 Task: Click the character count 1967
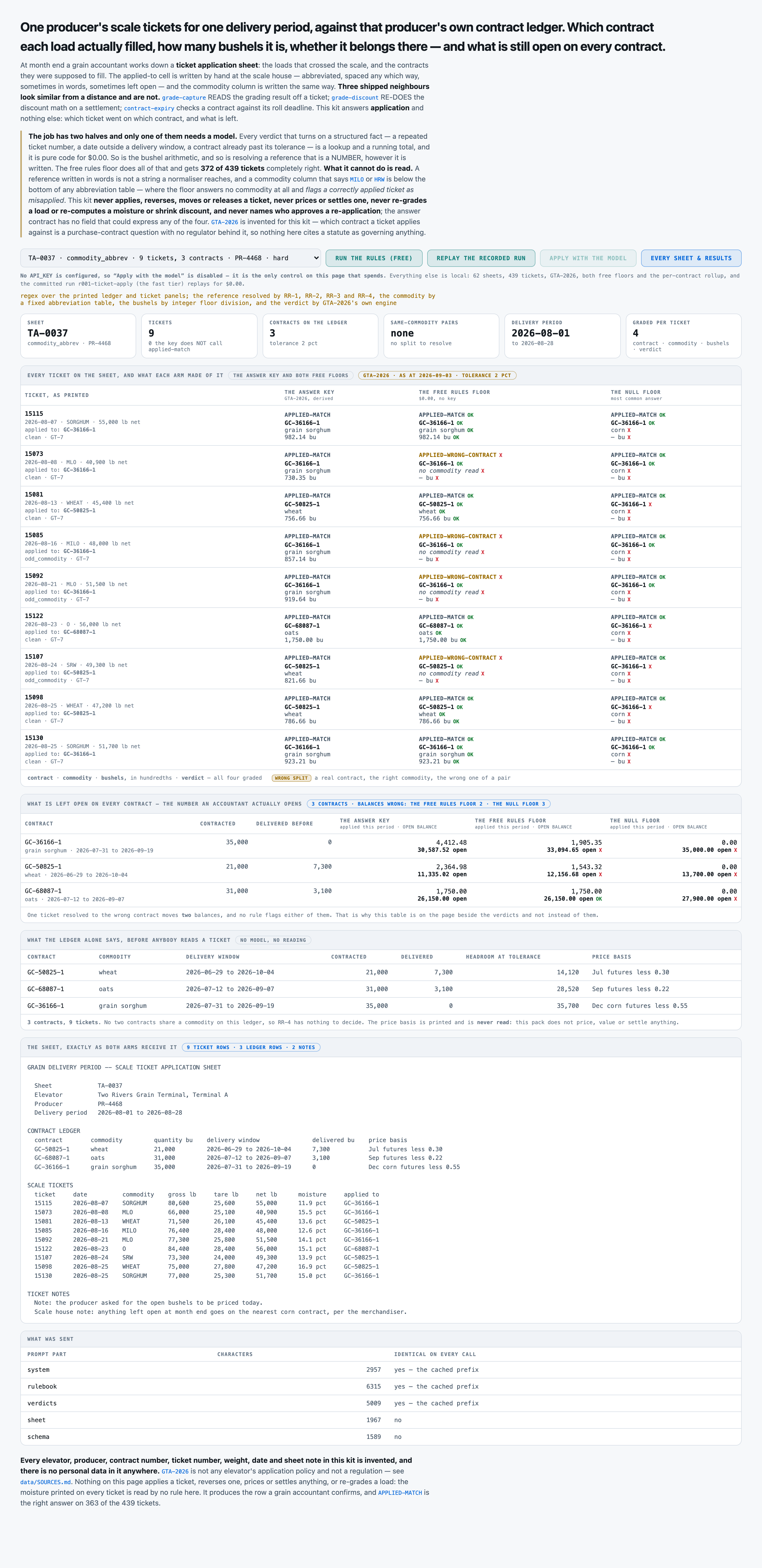373,1420
